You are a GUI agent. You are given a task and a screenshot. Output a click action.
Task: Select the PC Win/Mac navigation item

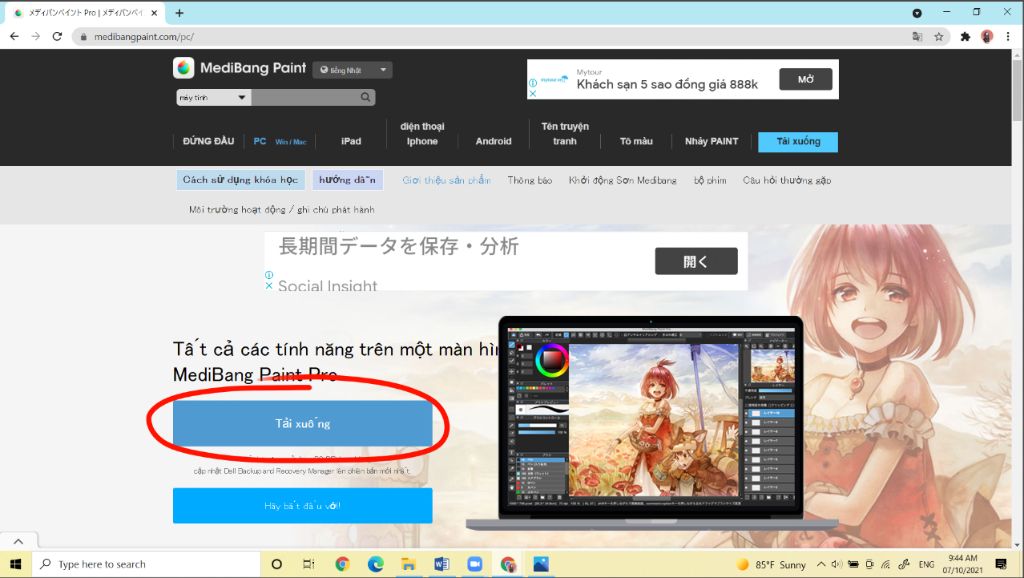280,141
